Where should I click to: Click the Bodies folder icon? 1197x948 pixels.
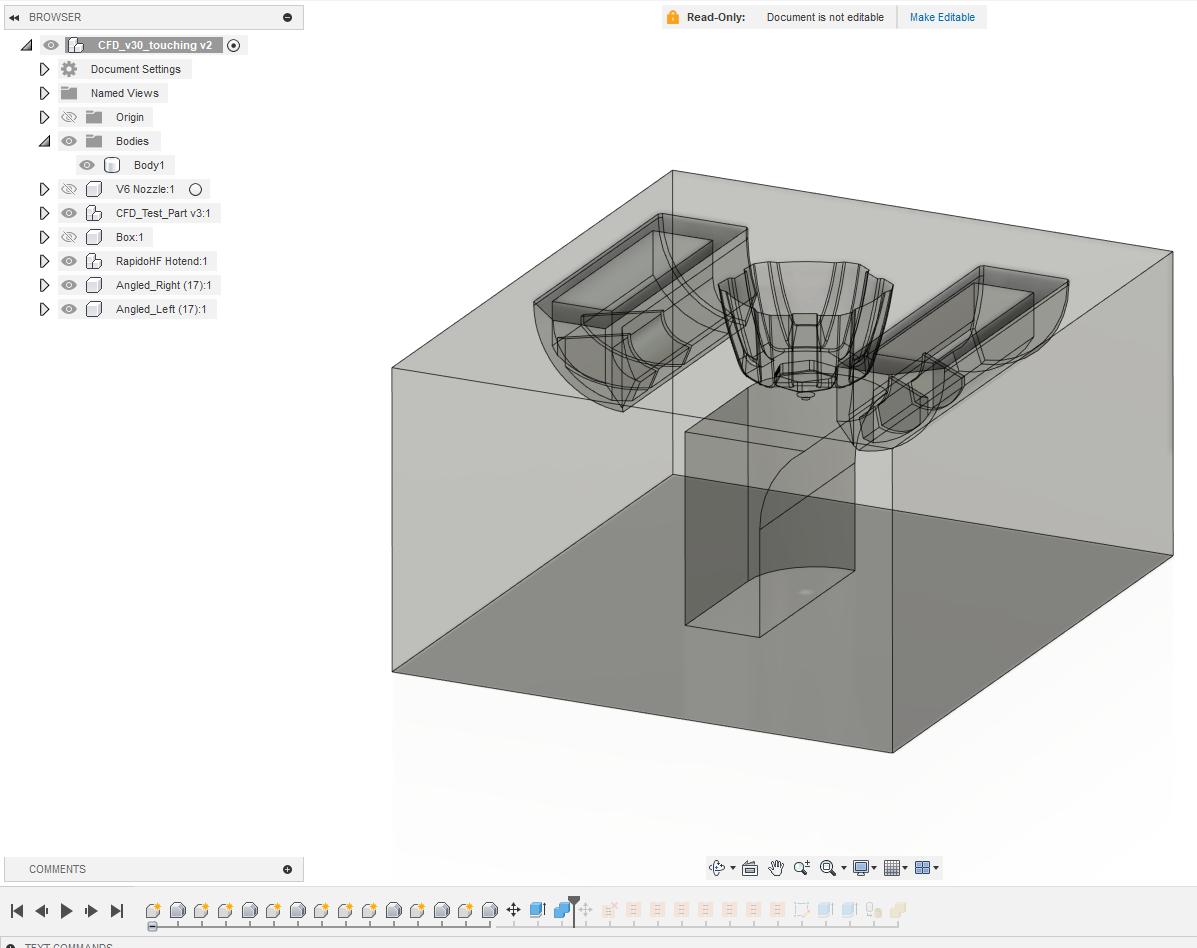point(94,141)
